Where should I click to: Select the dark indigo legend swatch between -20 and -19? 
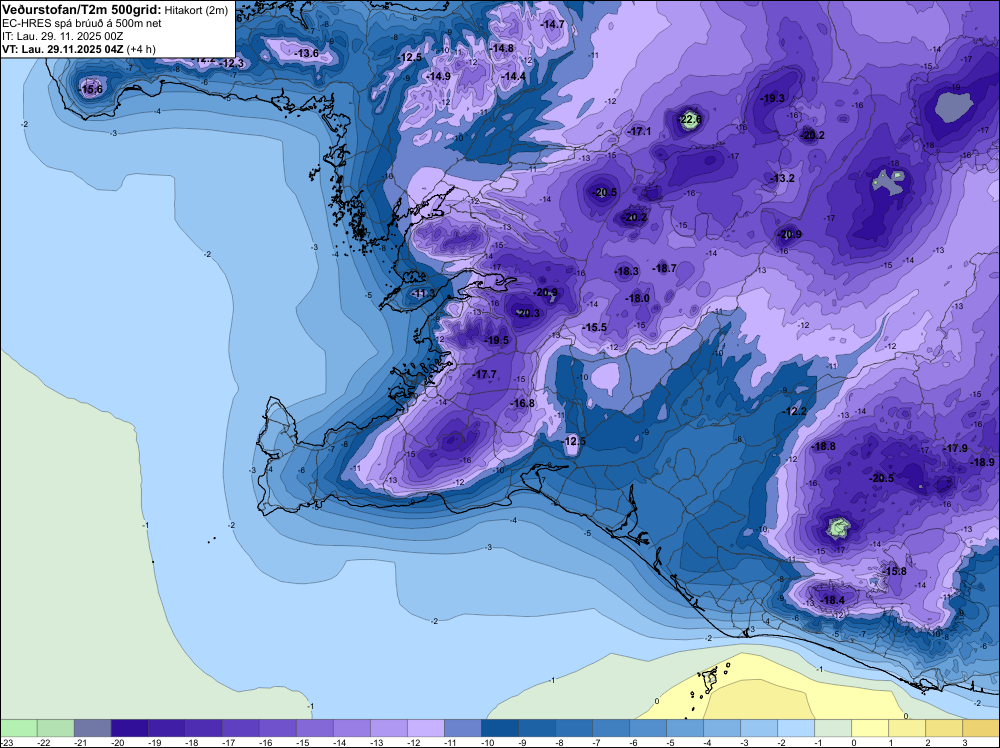pos(129,728)
